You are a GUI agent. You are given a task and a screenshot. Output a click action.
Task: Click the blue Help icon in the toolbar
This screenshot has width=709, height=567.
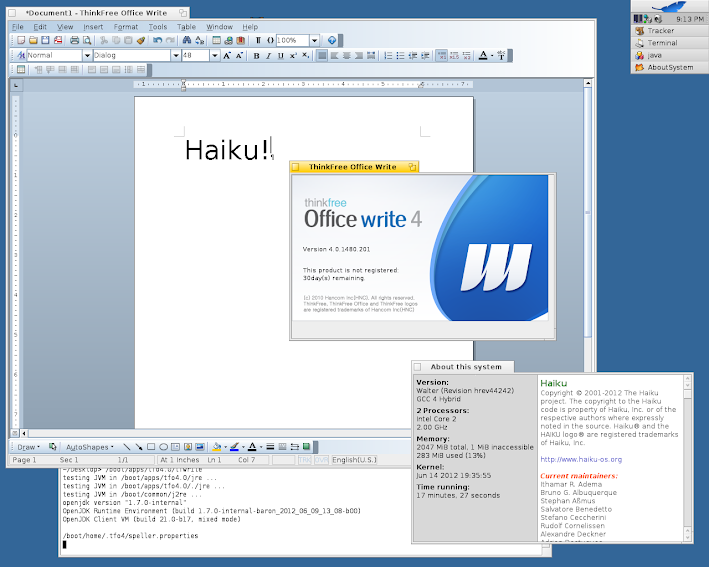[x=332, y=40]
